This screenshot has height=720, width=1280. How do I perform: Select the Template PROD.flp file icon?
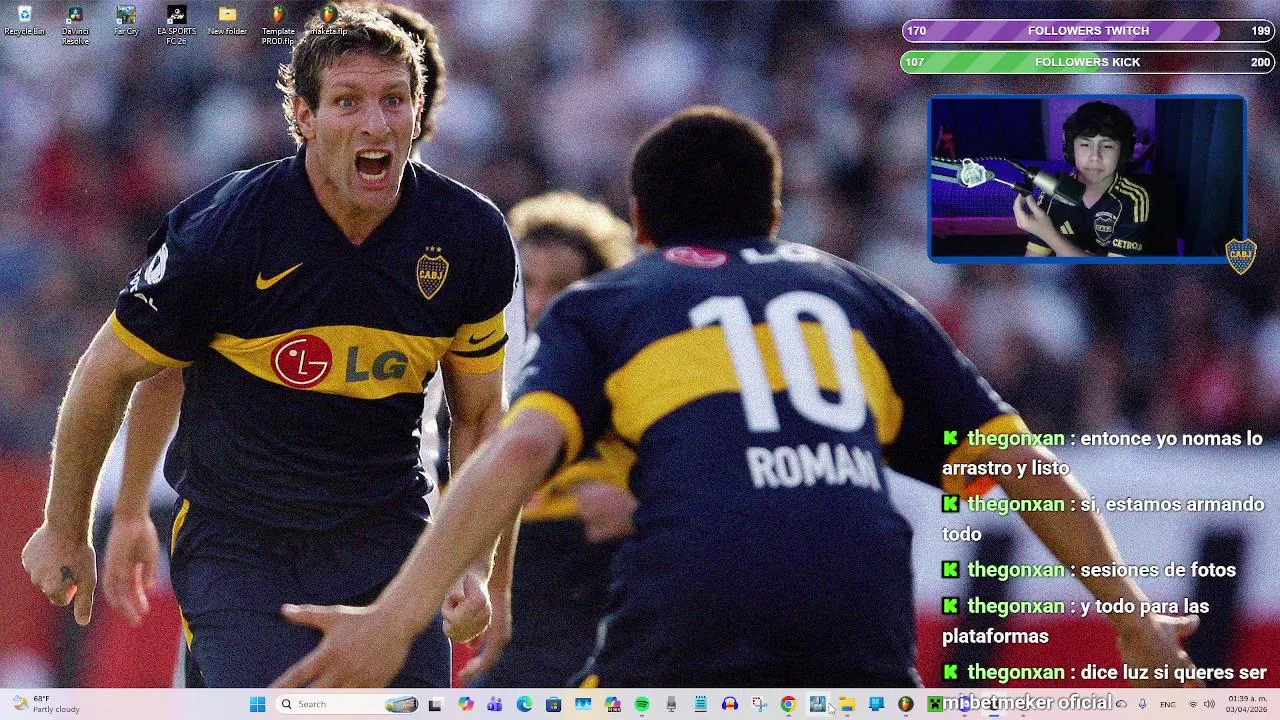278,24
